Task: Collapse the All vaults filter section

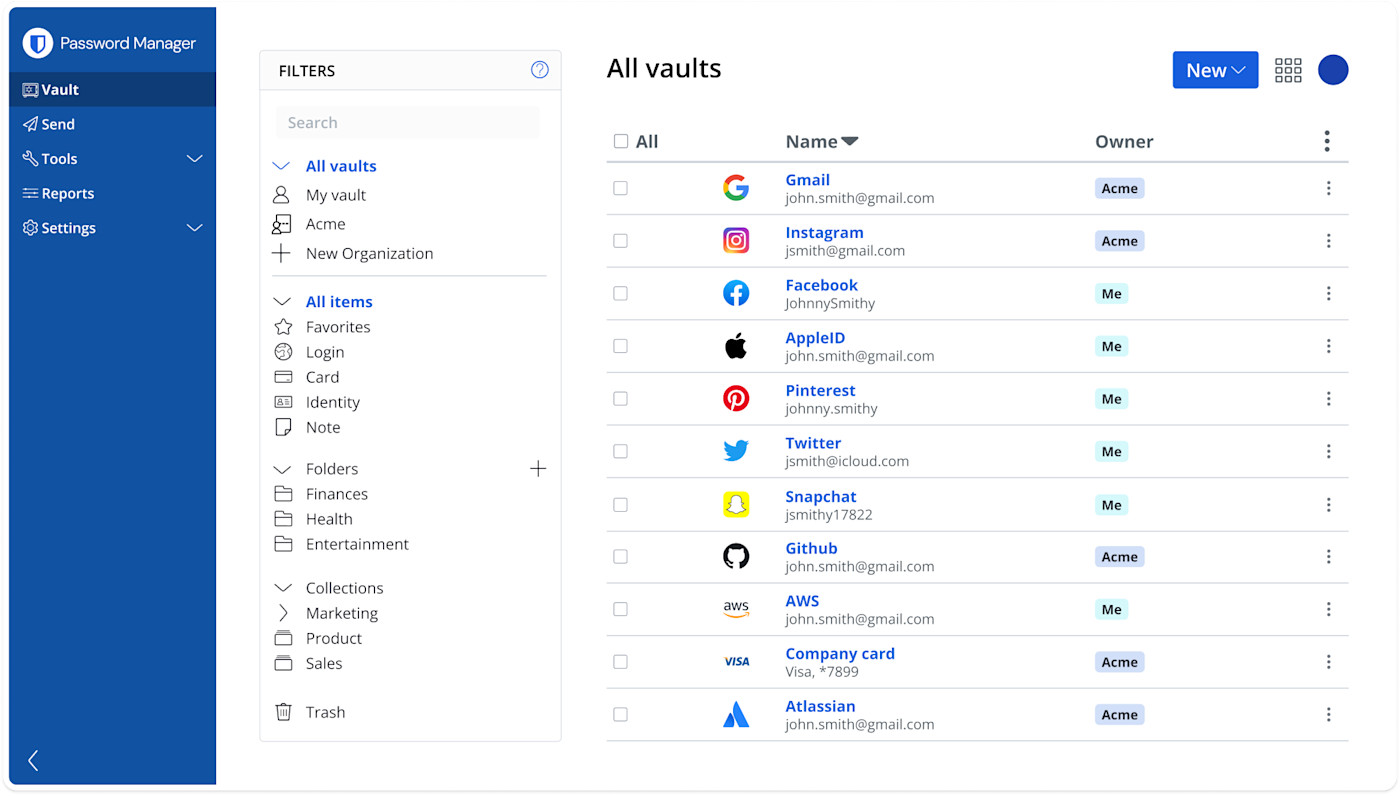Action: pyautogui.click(x=280, y=165)
